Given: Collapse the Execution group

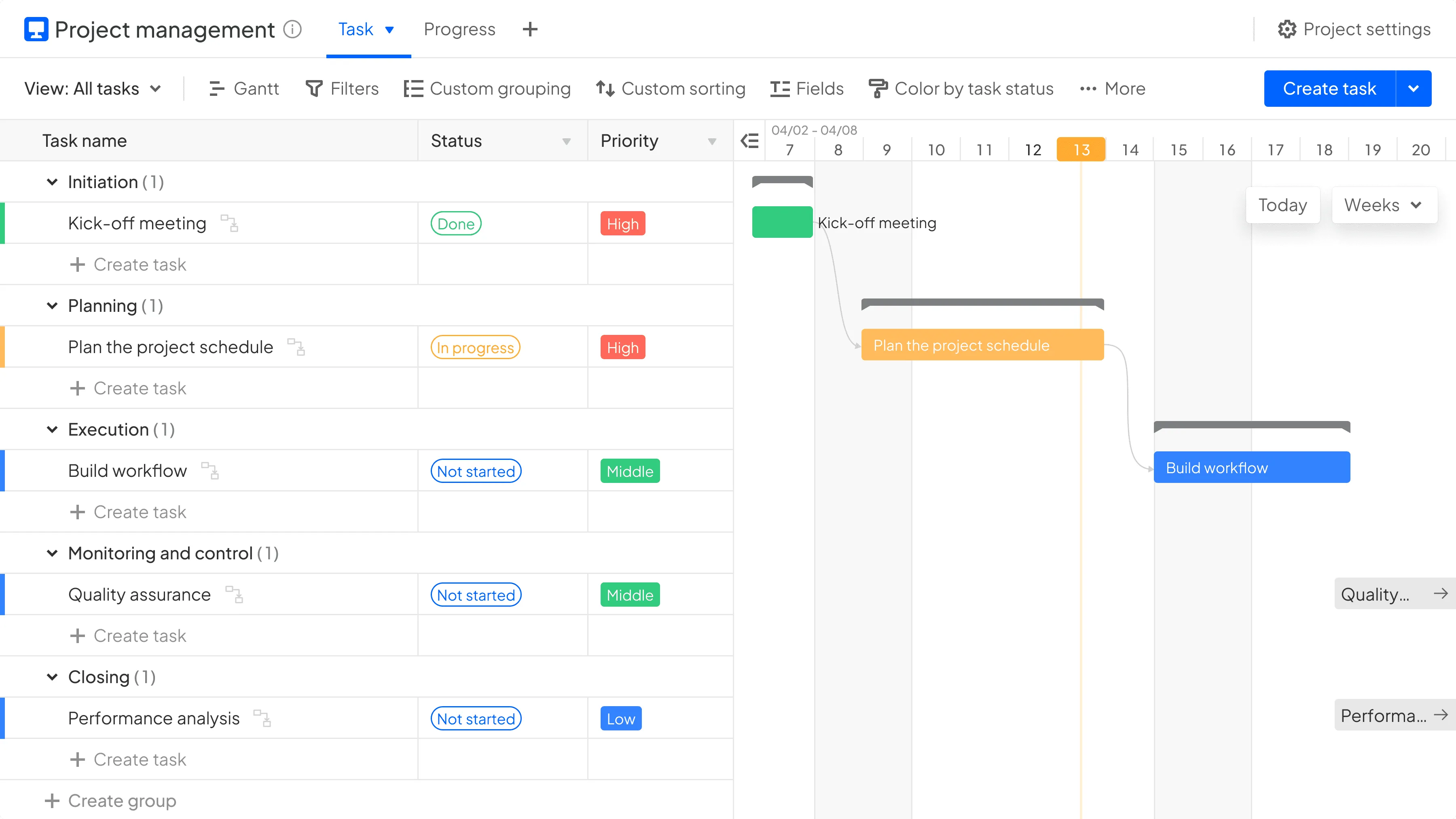Looking at the screenshot, I should [52, 430].
